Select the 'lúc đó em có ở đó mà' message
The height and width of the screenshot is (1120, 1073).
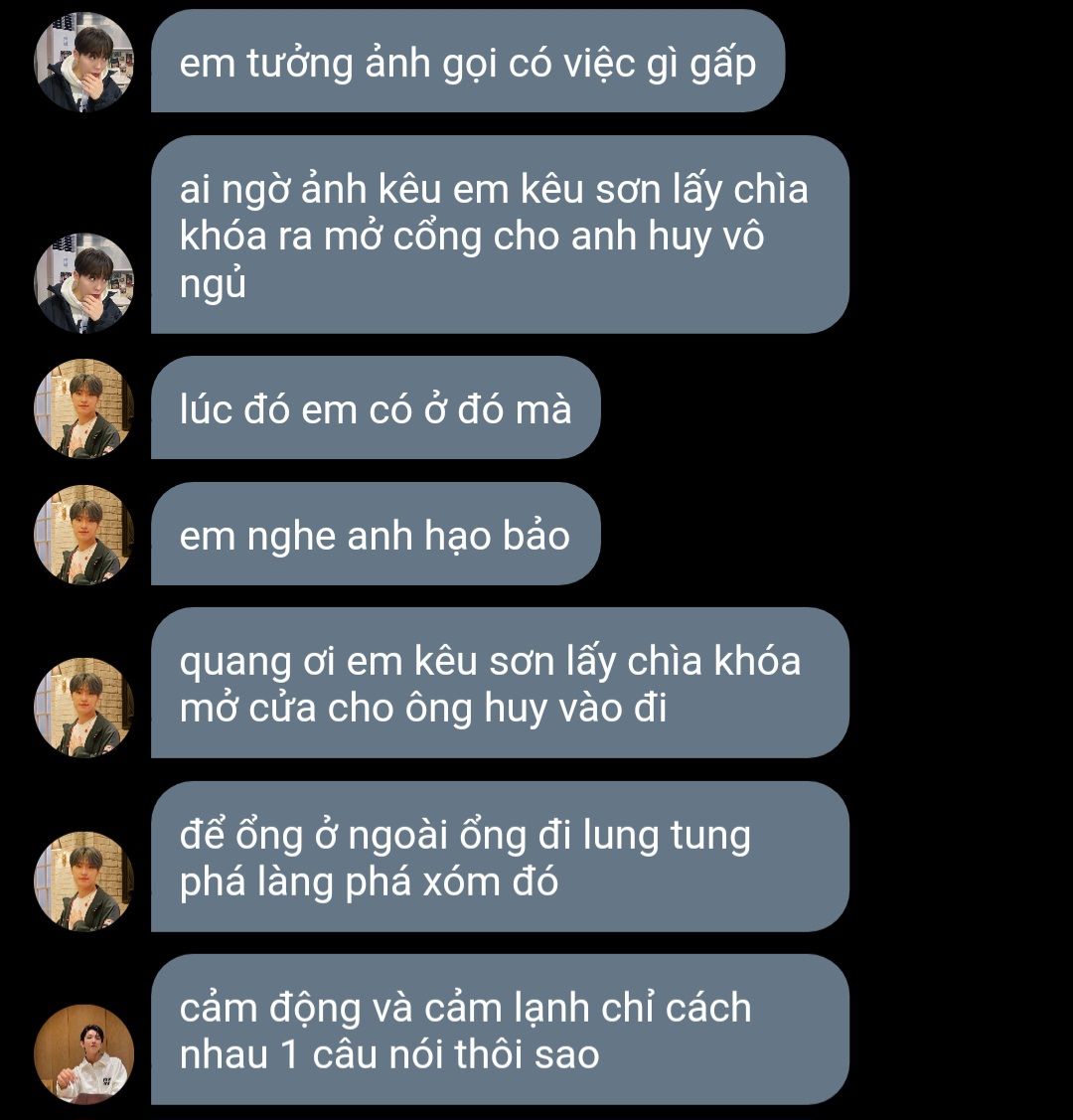pyautogui.click(x=376, y=407)
